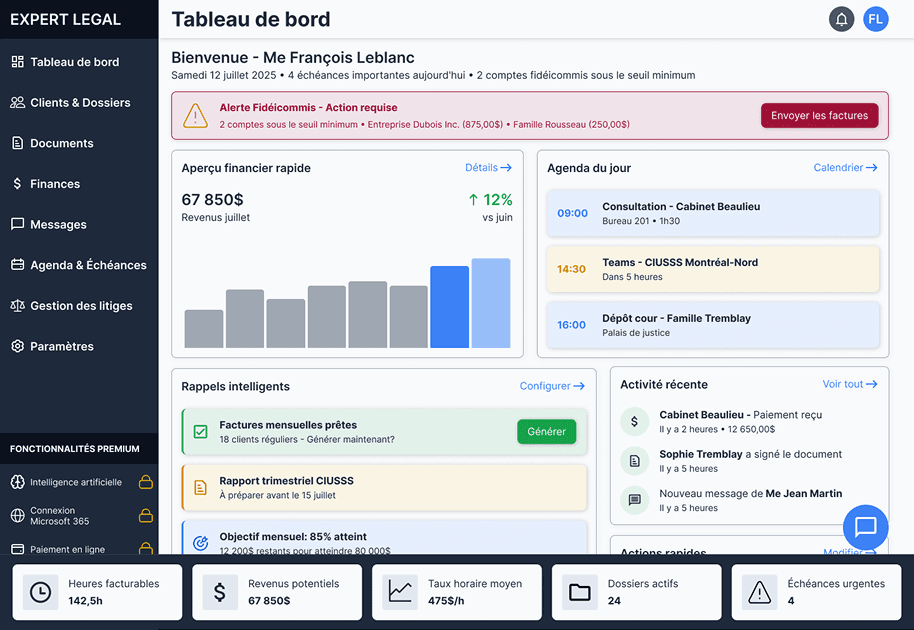Image resolution: width=914 pixels, height=630 pixels.
Task: Open the 09:00 Consultation Cabinet Beaulieu event
Action: [x=712, y=213]
